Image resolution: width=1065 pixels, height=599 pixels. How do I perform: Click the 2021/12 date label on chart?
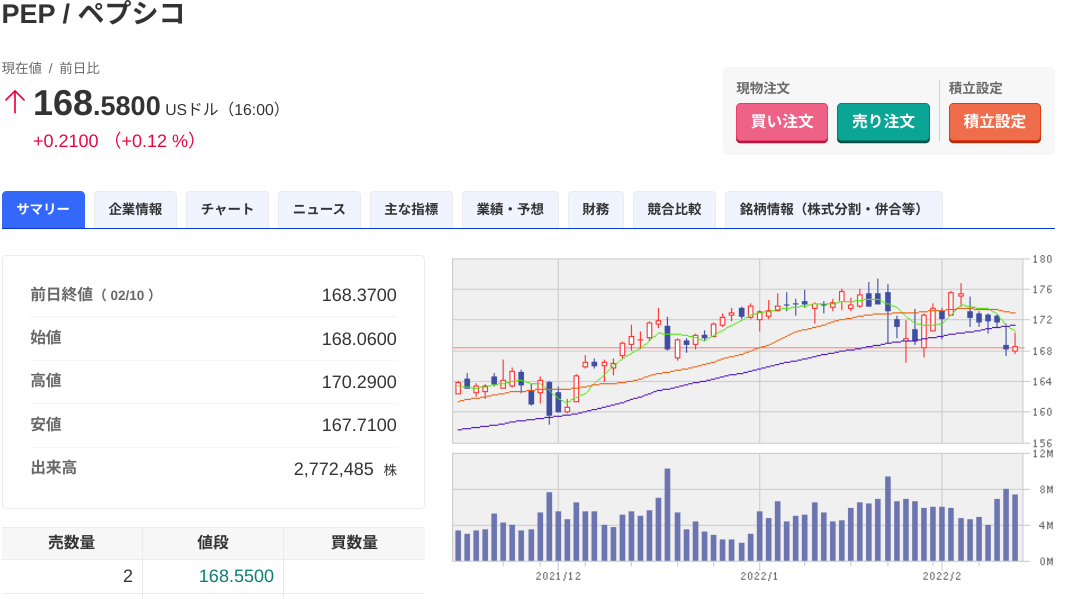click(558, 576)
